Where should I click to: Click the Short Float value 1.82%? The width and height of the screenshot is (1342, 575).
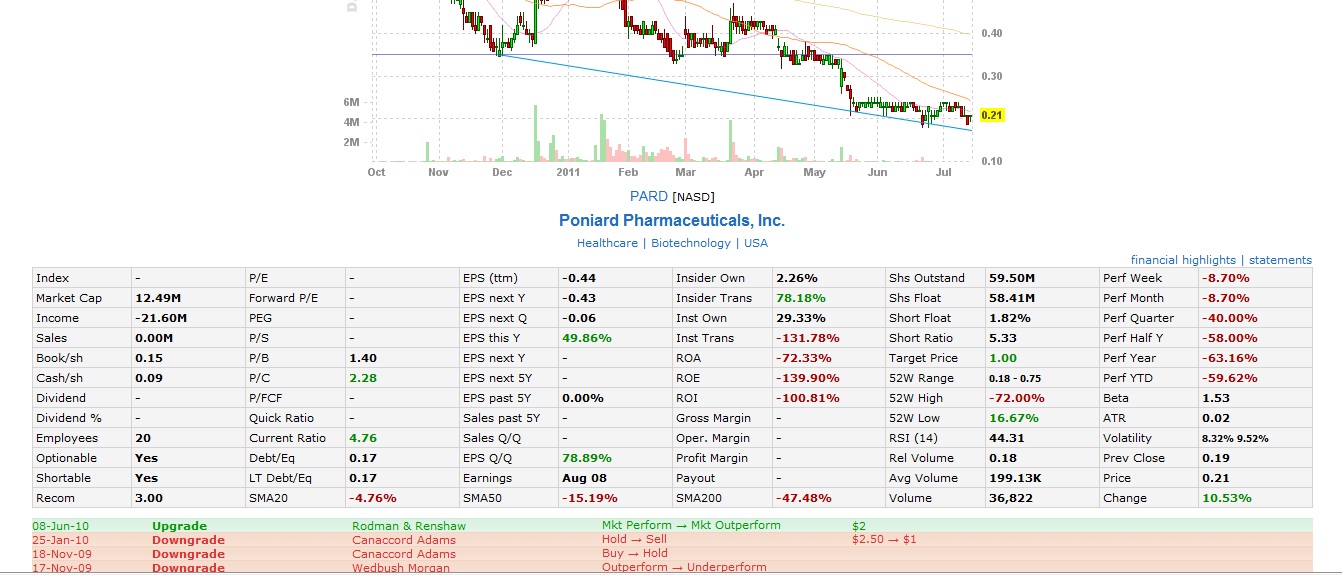1009,318
